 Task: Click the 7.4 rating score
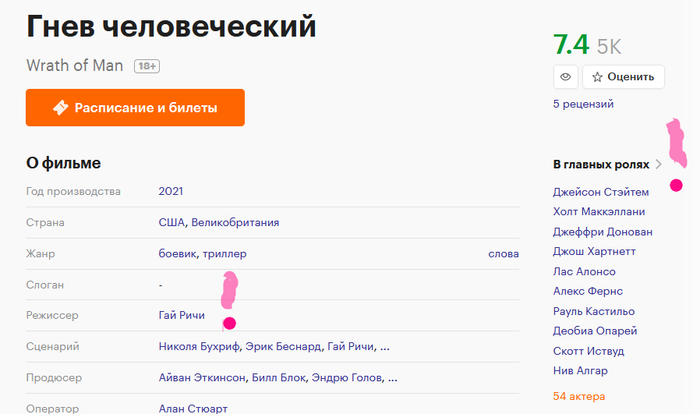click(570, 45)
